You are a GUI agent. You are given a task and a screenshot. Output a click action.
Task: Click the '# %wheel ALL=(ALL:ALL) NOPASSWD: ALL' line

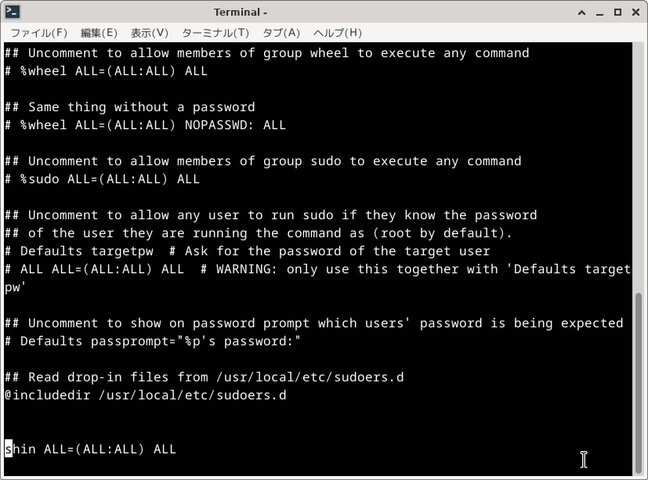point(145,125)
